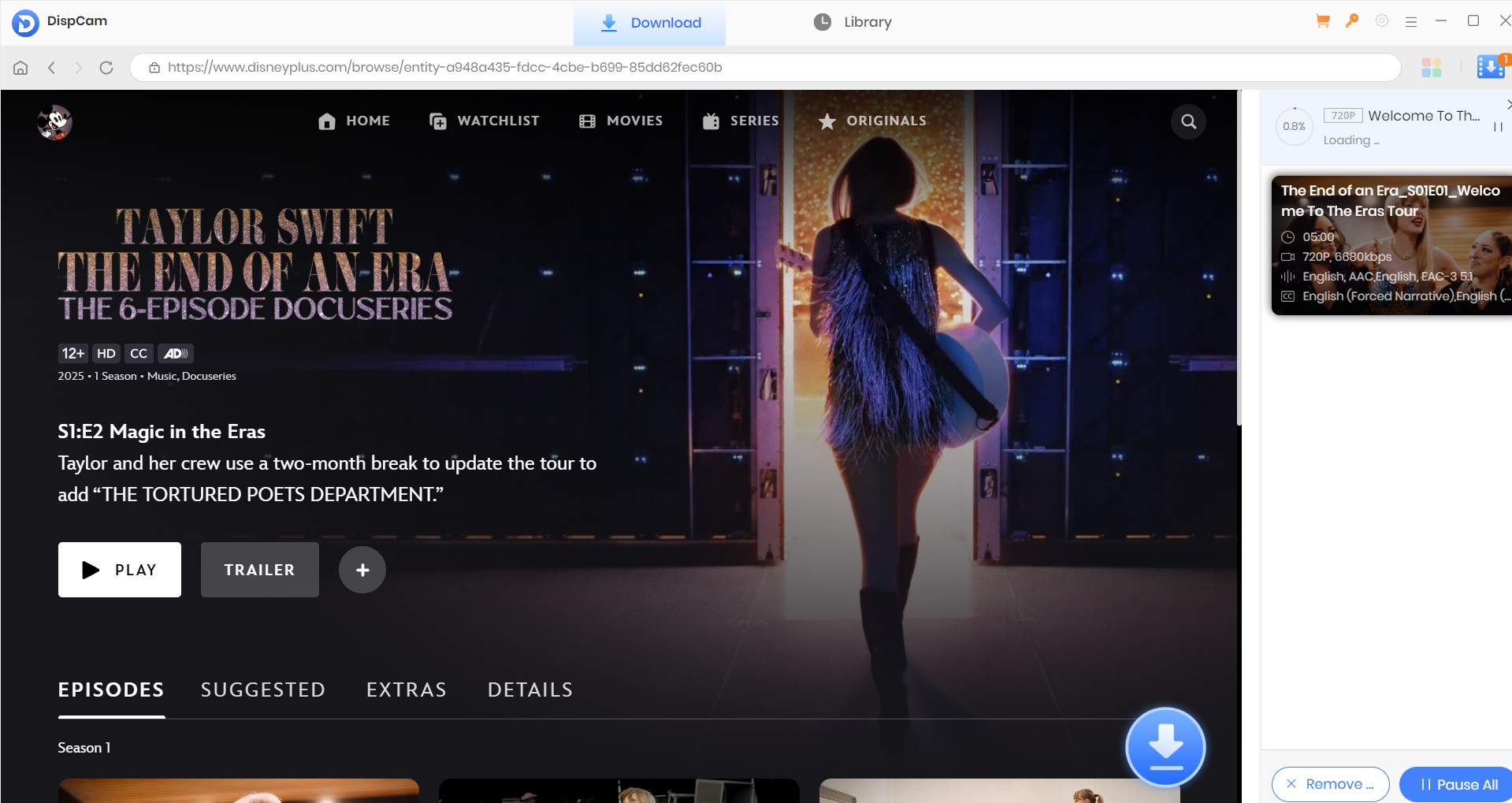
Task: Go back using the back arrow
Action: (x=52, y=68)
